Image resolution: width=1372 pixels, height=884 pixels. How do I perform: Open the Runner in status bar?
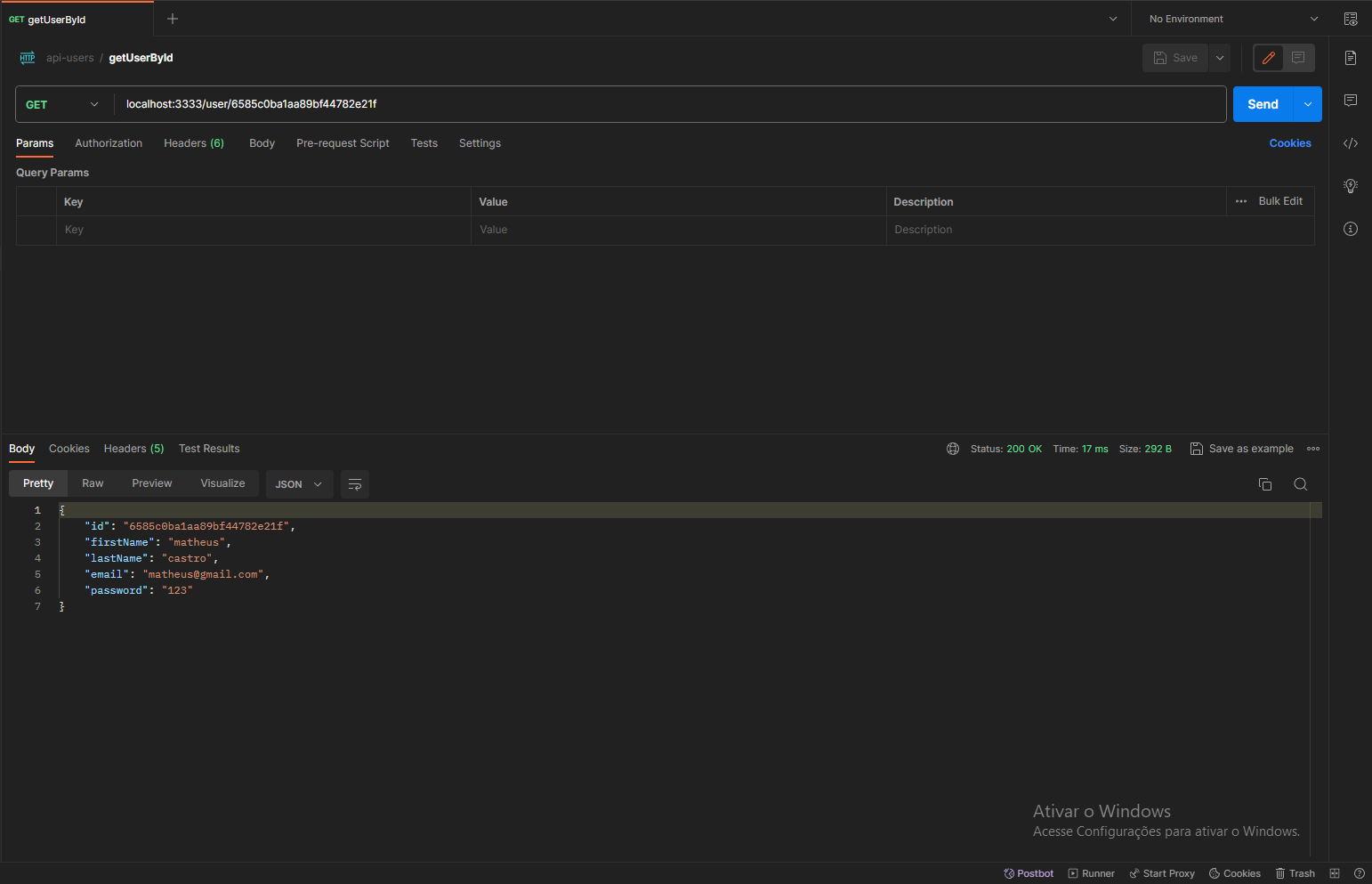click(x=1091, y=873)
